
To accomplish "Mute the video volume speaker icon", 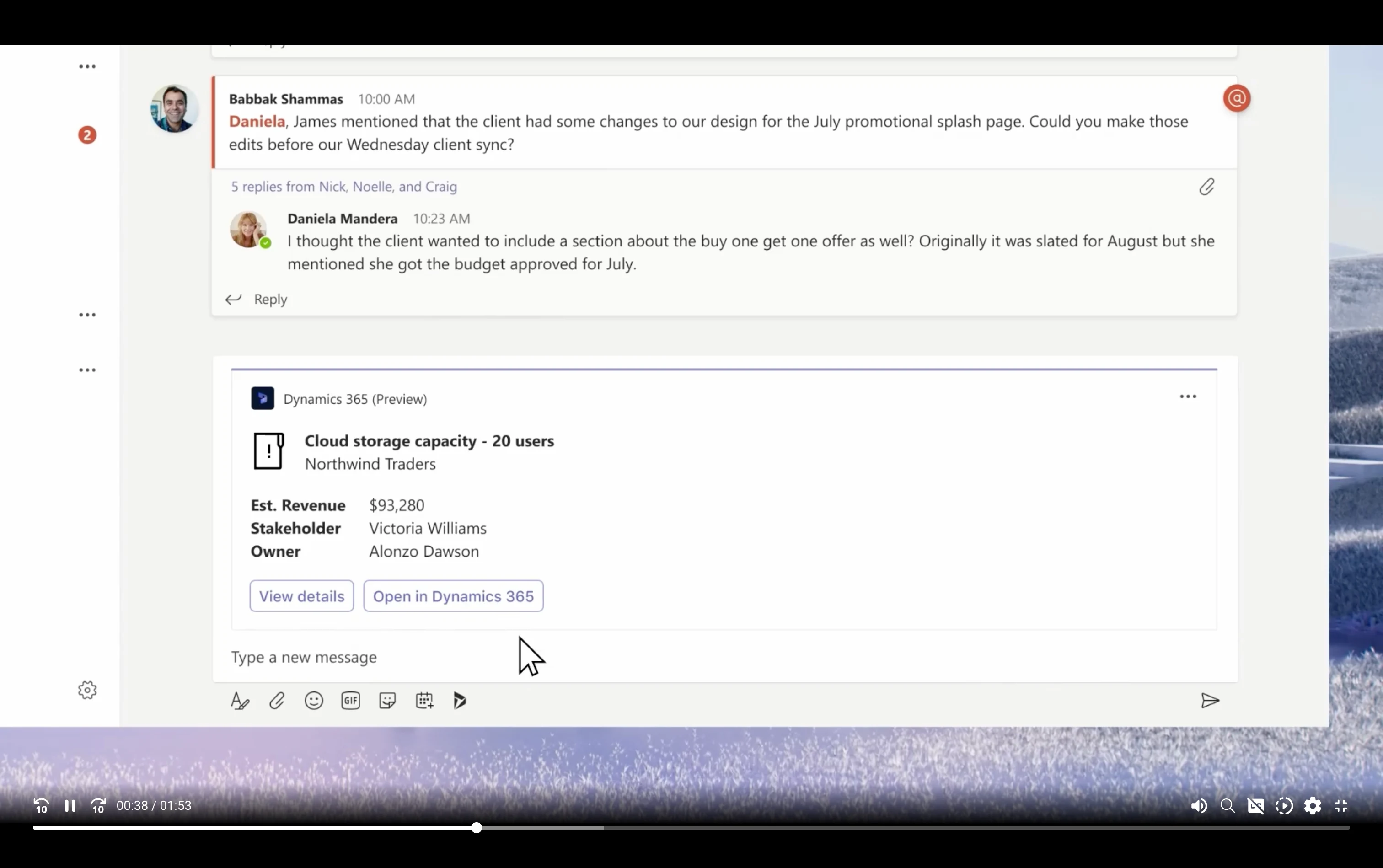I will tap(1199, 806).
